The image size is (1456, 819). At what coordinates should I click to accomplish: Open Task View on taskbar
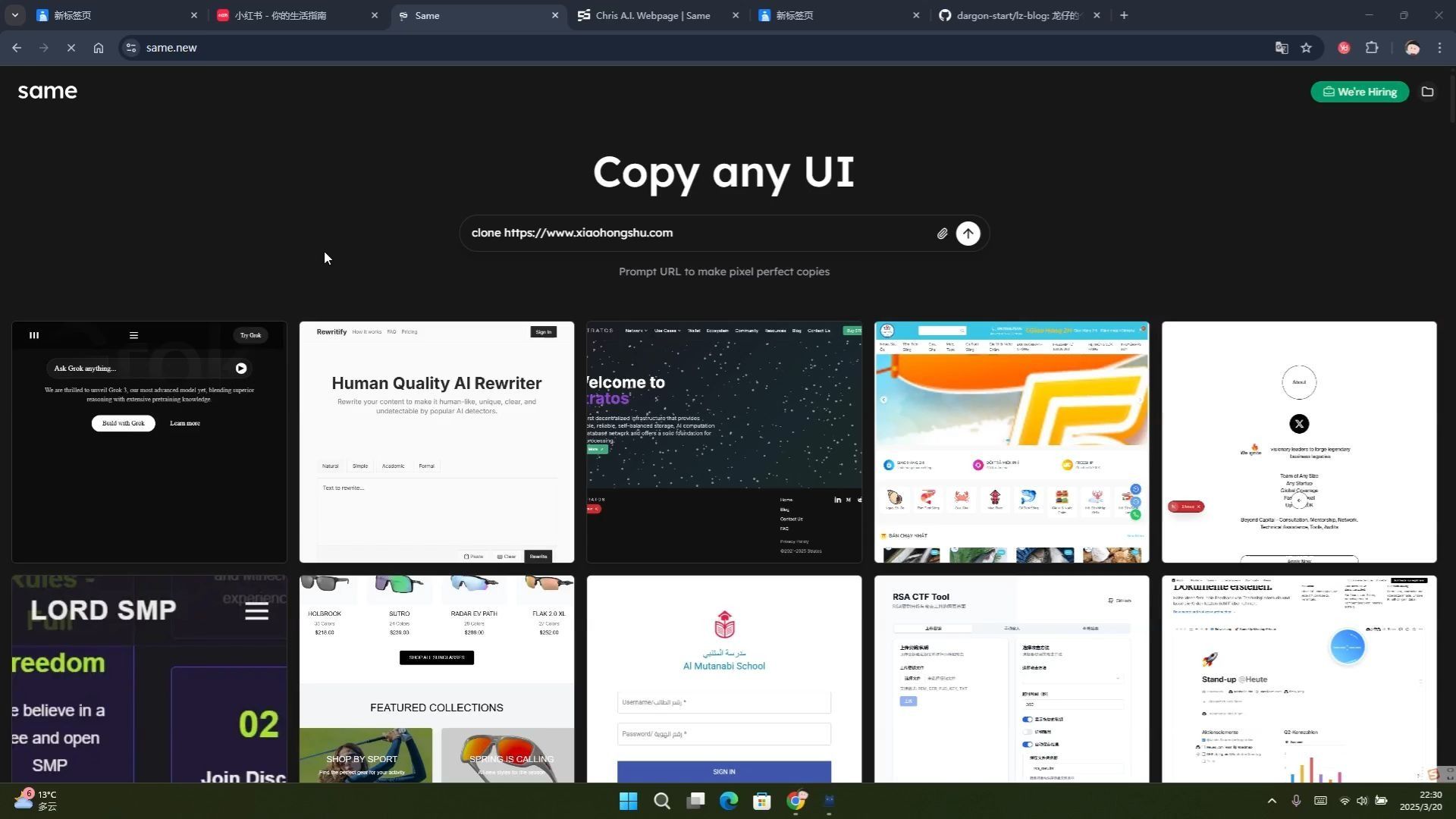coord(695,801)
